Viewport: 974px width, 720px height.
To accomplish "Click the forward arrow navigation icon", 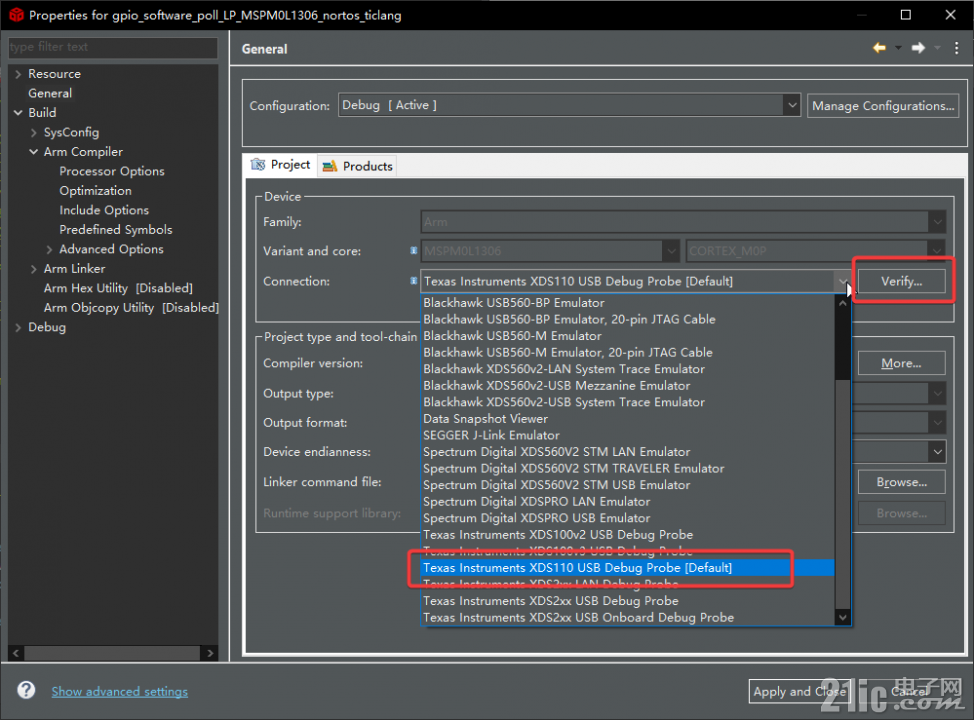I will [918, 48].
